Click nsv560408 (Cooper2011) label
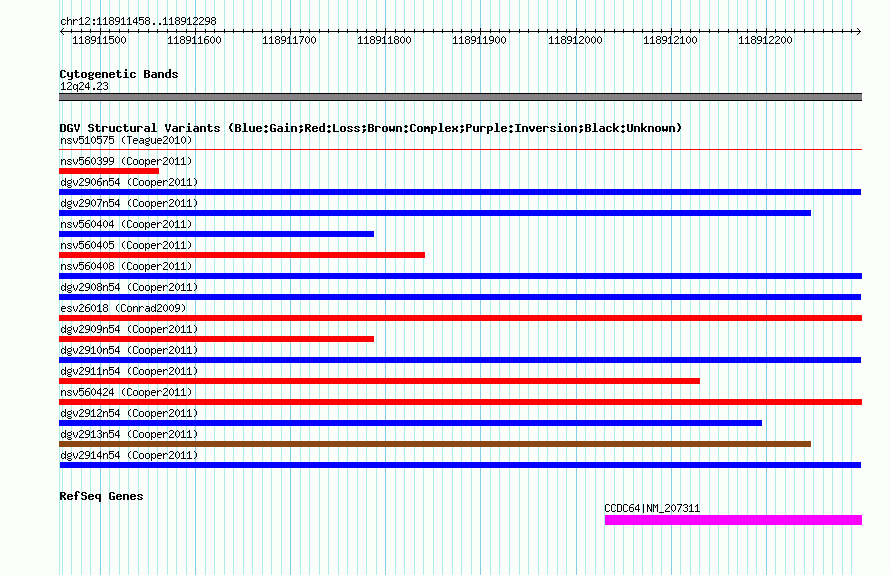 [126, 266]
